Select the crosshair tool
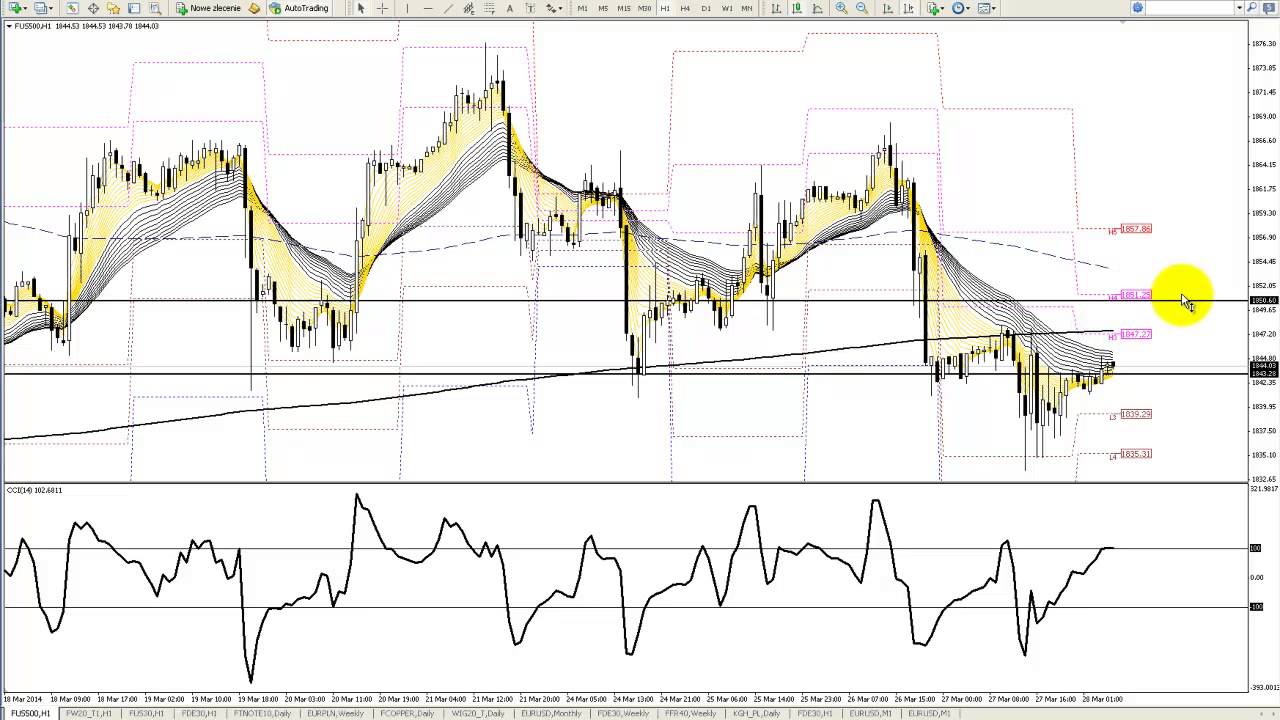 tap(382, 8)
